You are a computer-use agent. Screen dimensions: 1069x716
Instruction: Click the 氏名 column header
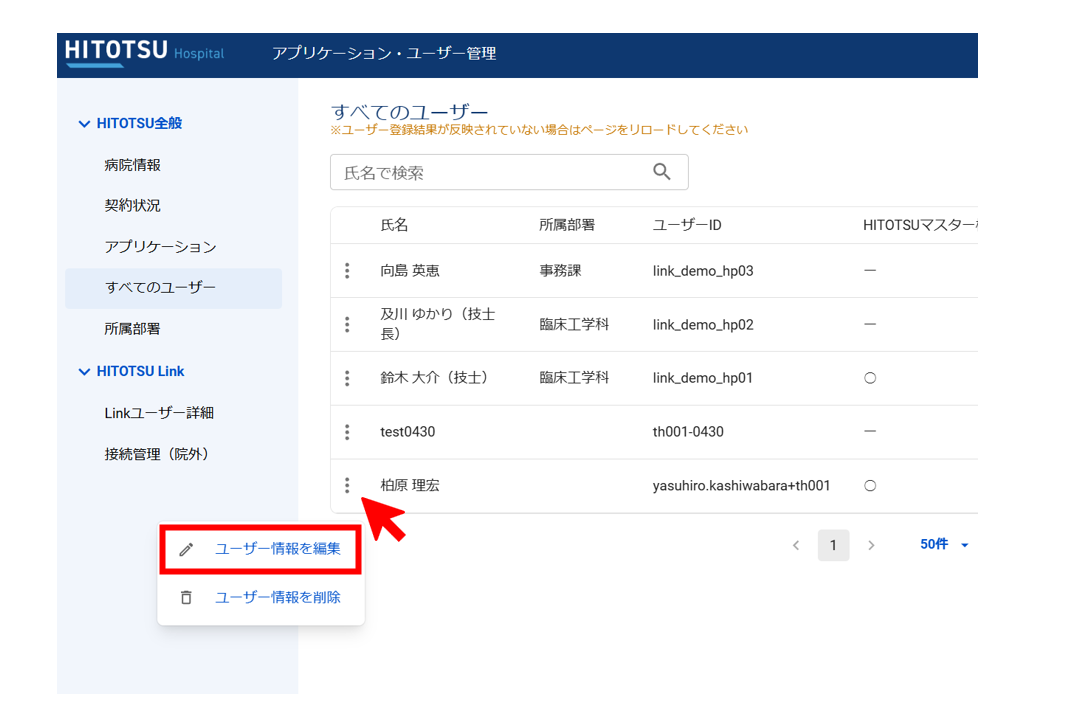pos(394,225)
